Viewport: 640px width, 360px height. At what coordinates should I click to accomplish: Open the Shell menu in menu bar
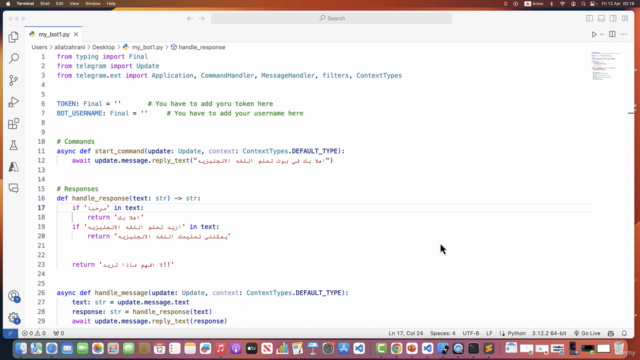click(x=44, y=4)
